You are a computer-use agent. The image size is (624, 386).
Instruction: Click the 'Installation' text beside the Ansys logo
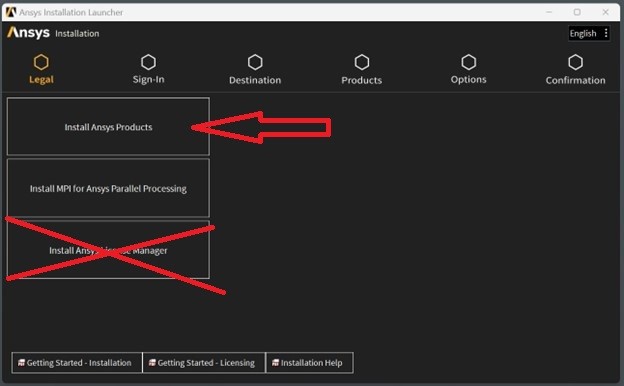(x=77, y=33)
